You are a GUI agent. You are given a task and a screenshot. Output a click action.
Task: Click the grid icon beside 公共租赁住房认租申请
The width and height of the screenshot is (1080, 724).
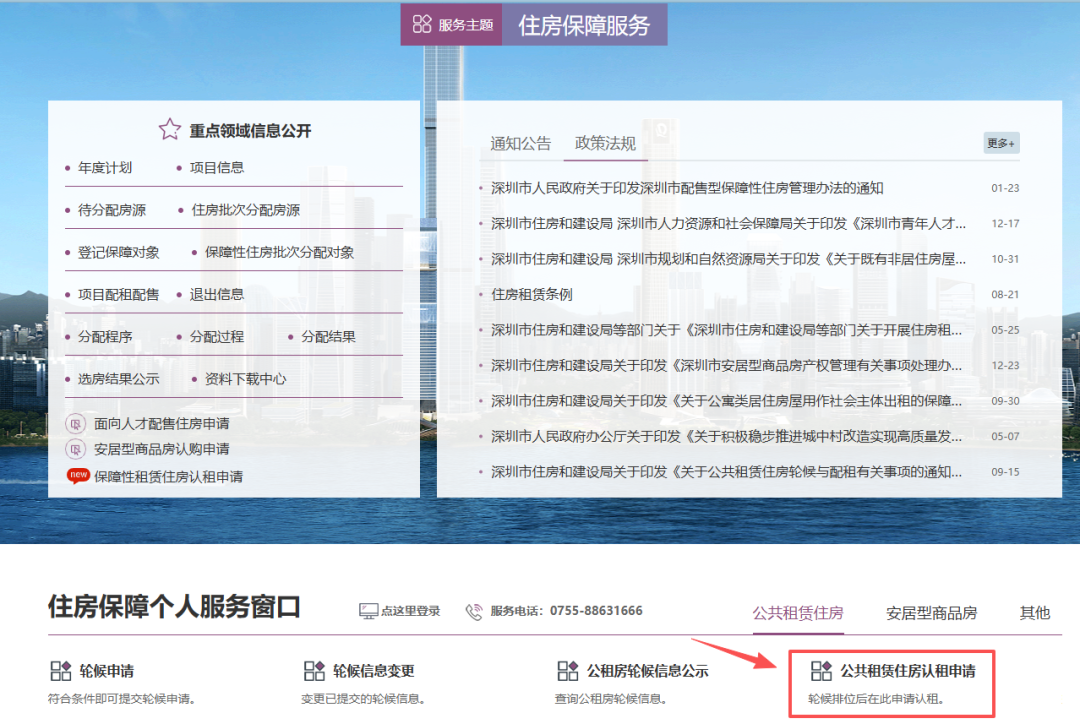pyautogui.click(x=821, y=670)
